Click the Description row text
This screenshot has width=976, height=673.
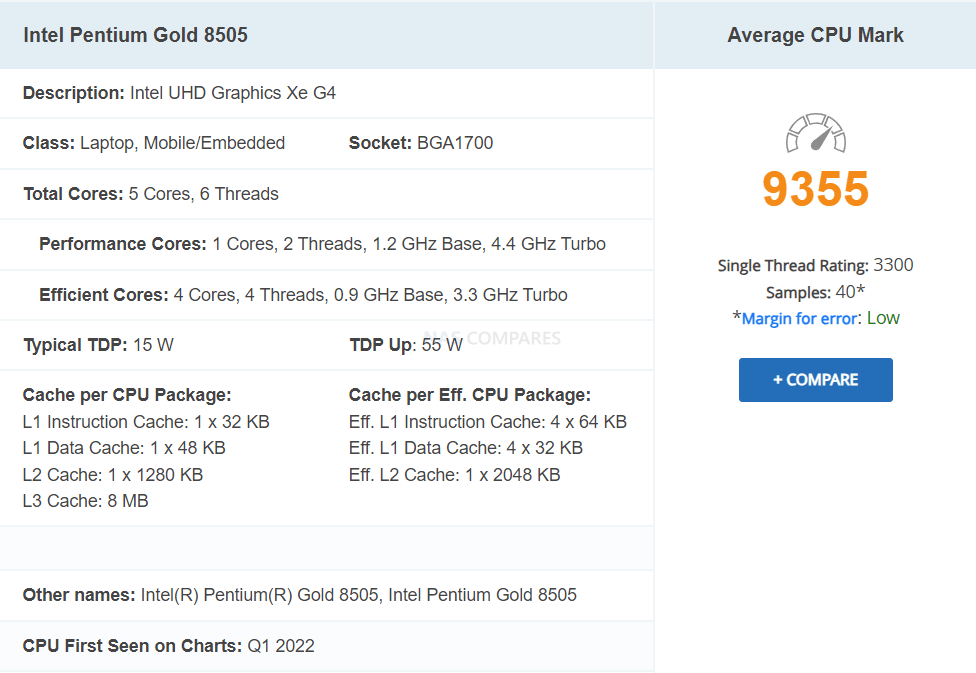coord(179,93)
